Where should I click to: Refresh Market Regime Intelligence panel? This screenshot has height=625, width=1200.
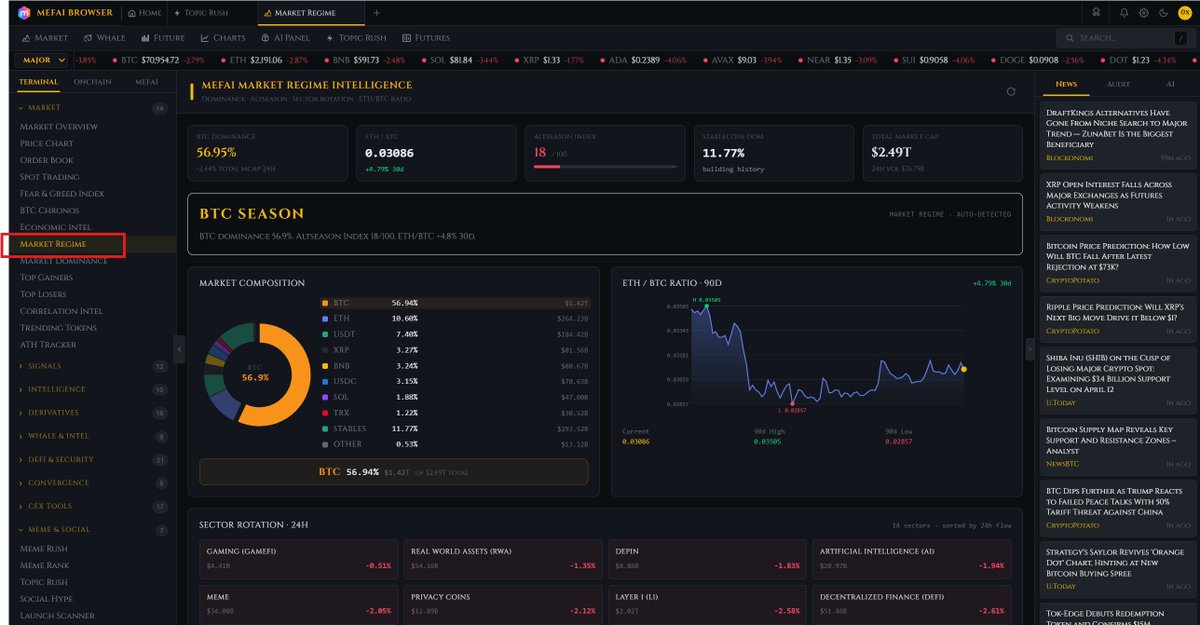pos(1011,91)
